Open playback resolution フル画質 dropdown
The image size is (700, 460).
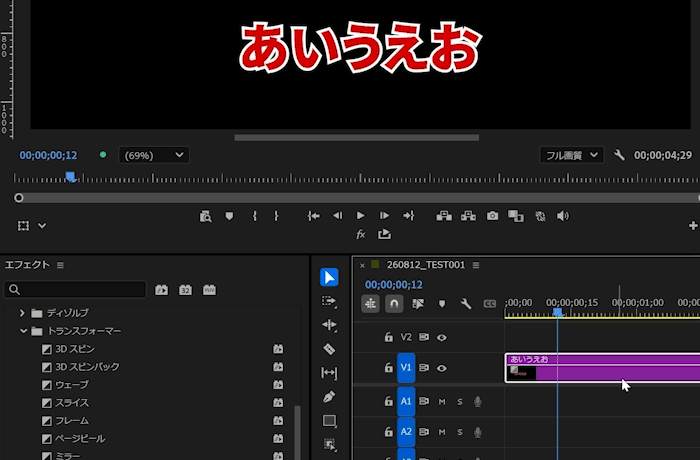click(x=571, y=155)
